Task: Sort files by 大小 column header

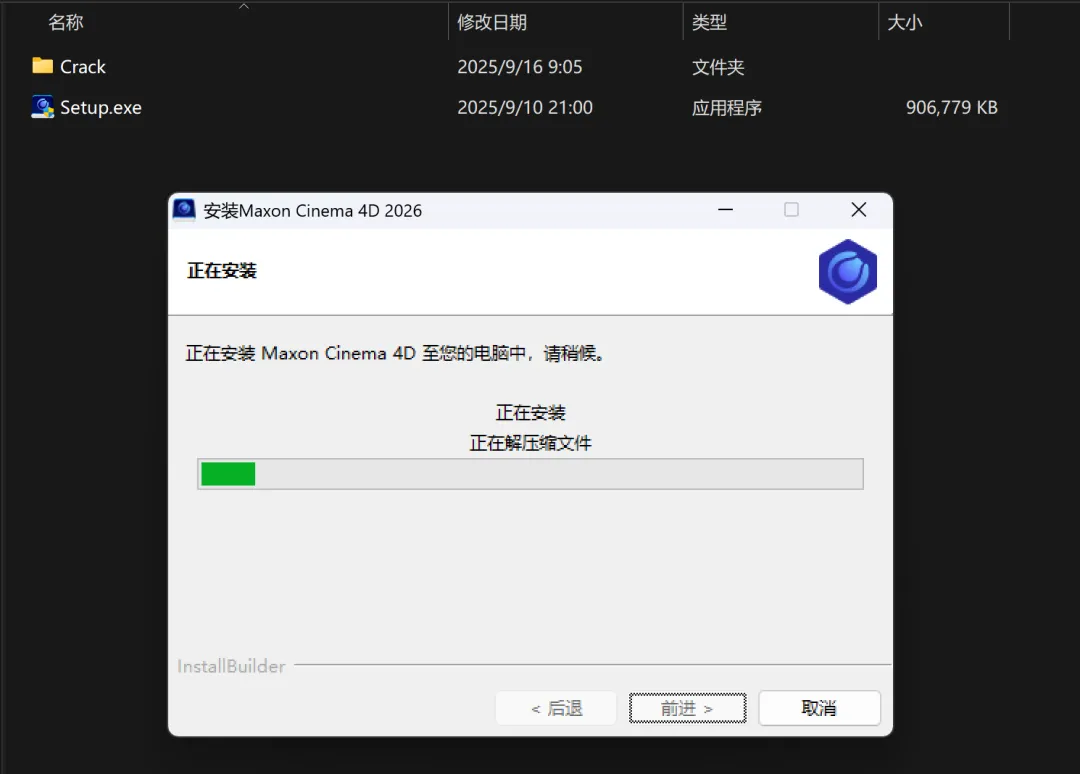Action: point(904,23)
